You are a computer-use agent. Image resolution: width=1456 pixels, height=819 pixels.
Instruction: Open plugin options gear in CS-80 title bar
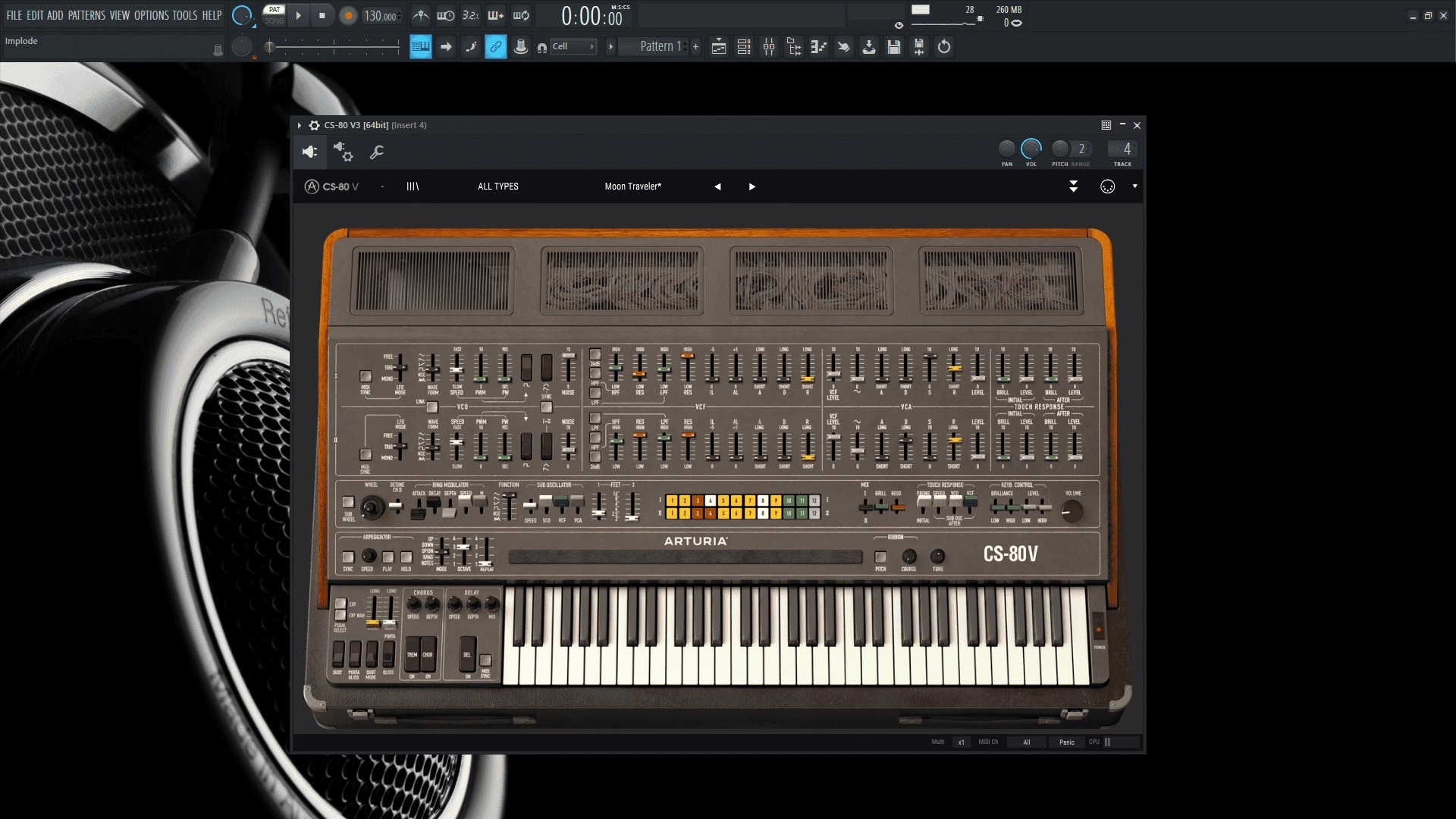(314, 125)
